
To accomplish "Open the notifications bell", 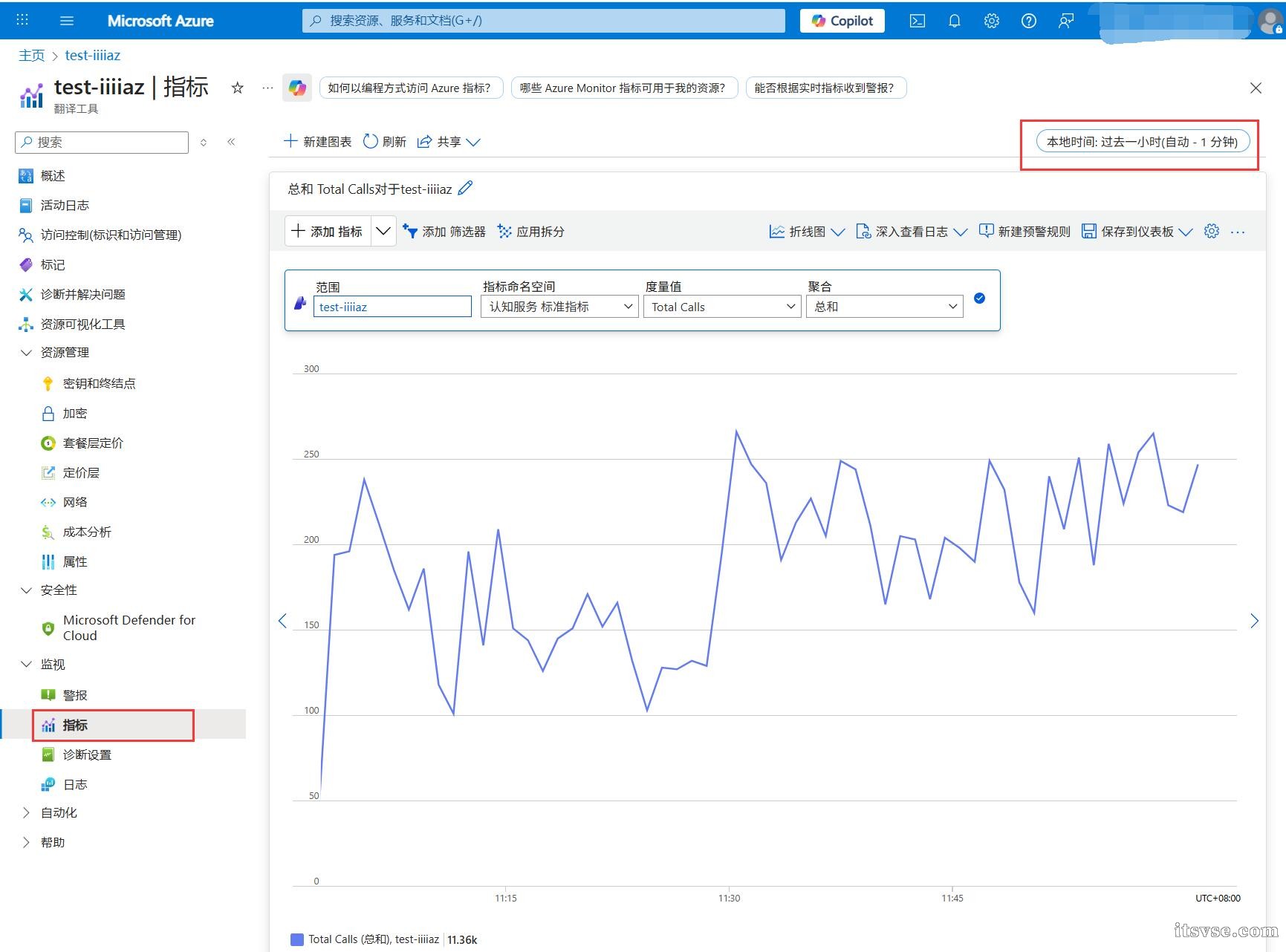I will click(955, 21).
